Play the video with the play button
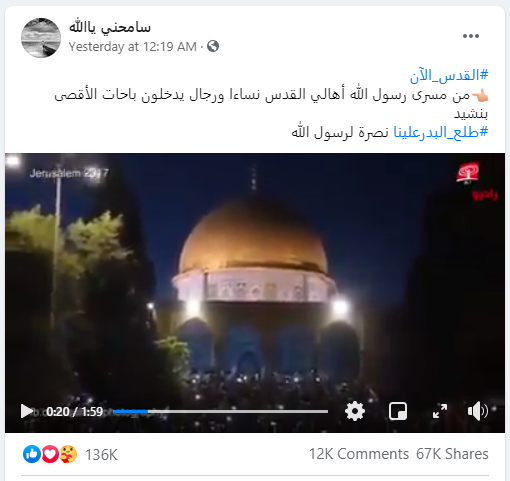The width and height of the screenshot is (510, 481). tap(26, 411)
